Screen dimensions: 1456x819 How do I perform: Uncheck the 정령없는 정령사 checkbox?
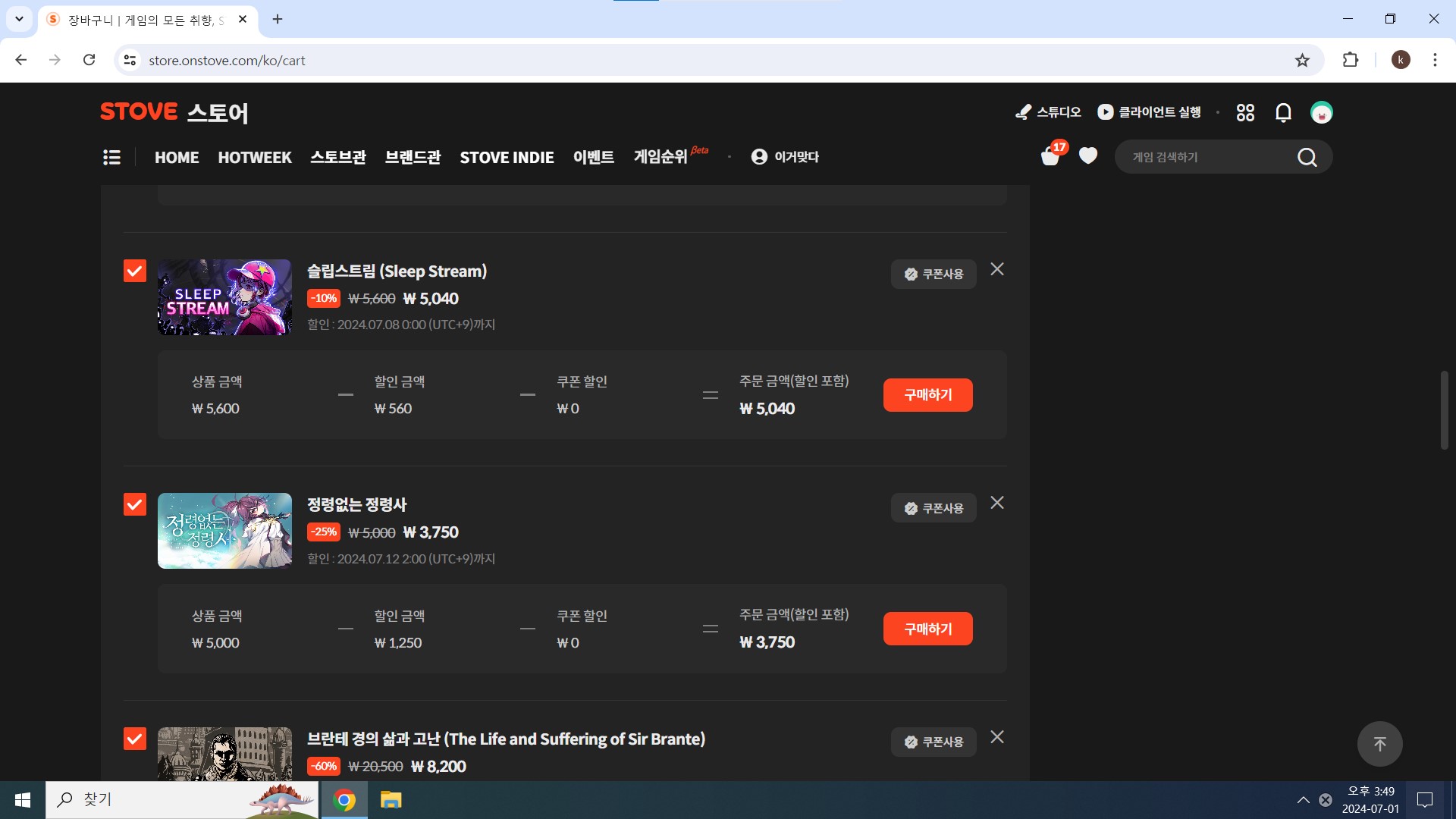pos(135,504)
